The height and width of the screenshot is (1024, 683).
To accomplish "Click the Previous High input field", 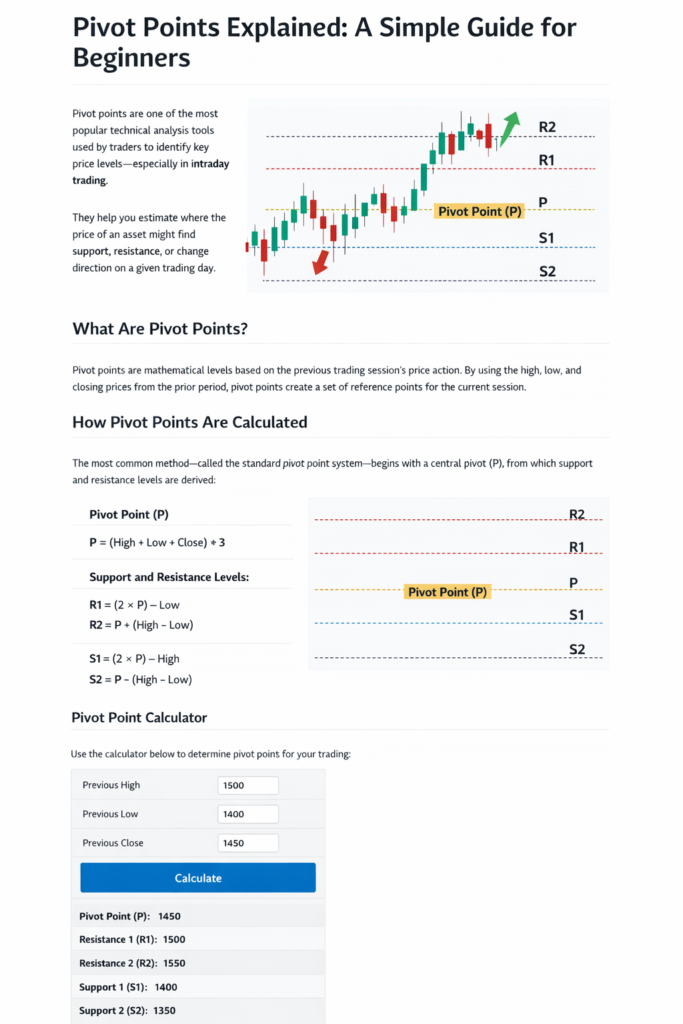I will pyautogui.click(x=248, y=786).
